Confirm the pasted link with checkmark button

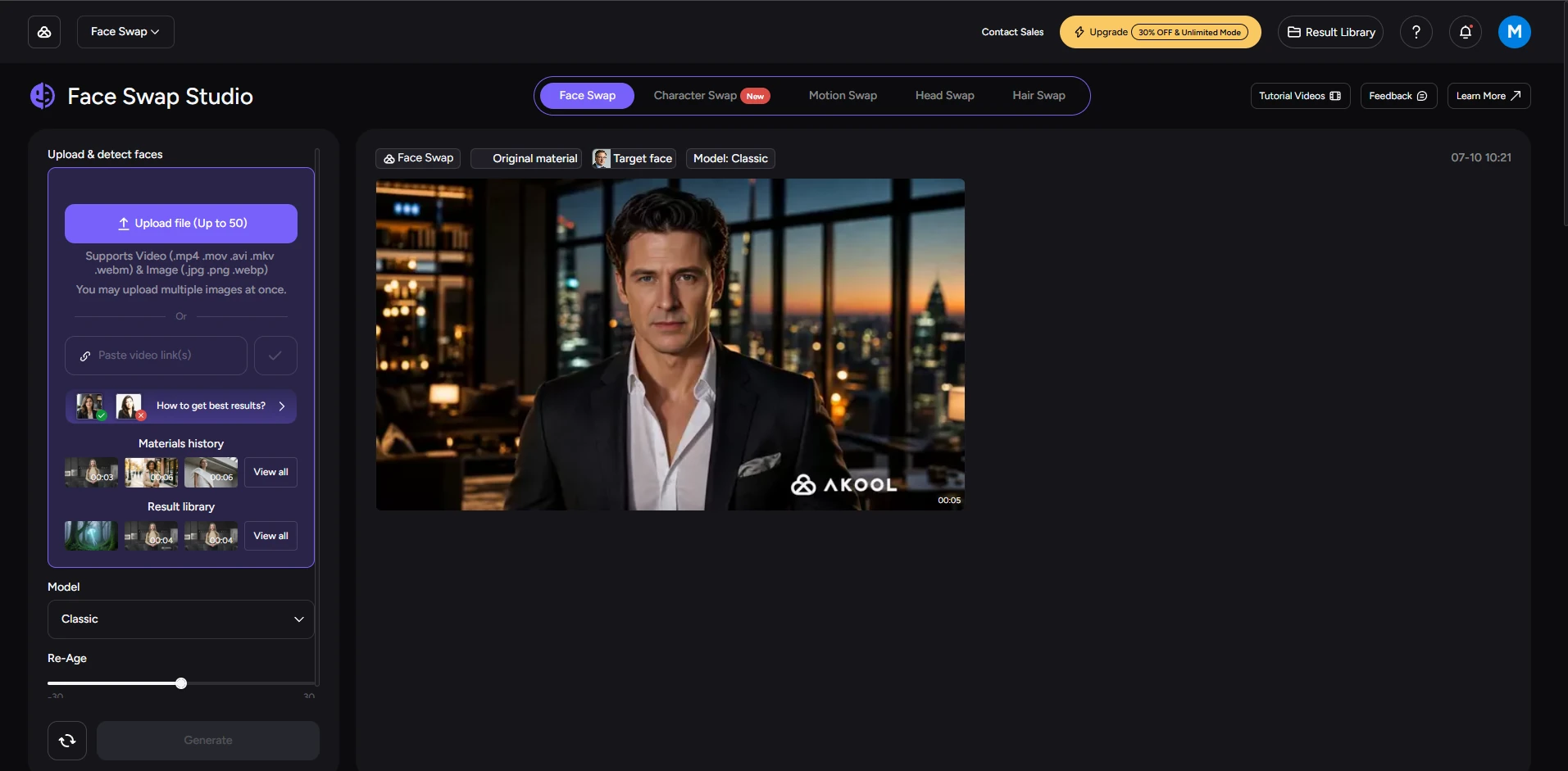tap(275, 356)
